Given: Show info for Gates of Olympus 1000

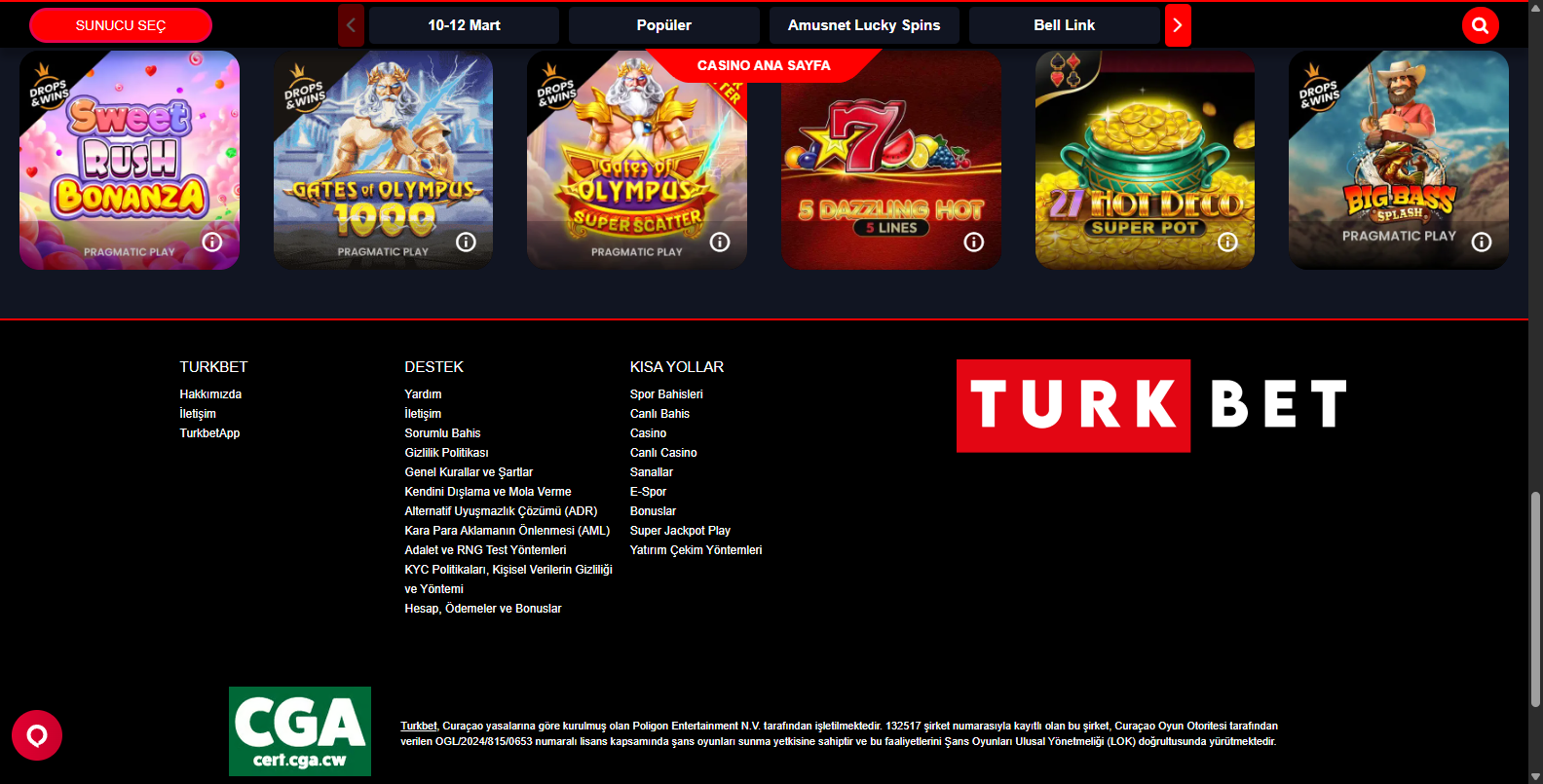Looking at the screenshot, I should click(x=466, y=242).
